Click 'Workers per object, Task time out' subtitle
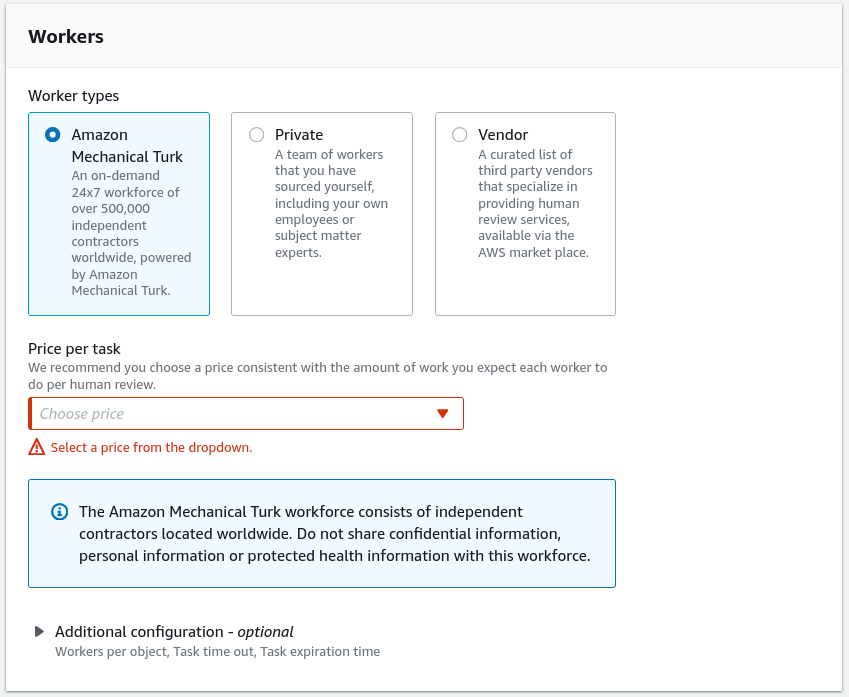The image size is (849, 697). [217, 652]
